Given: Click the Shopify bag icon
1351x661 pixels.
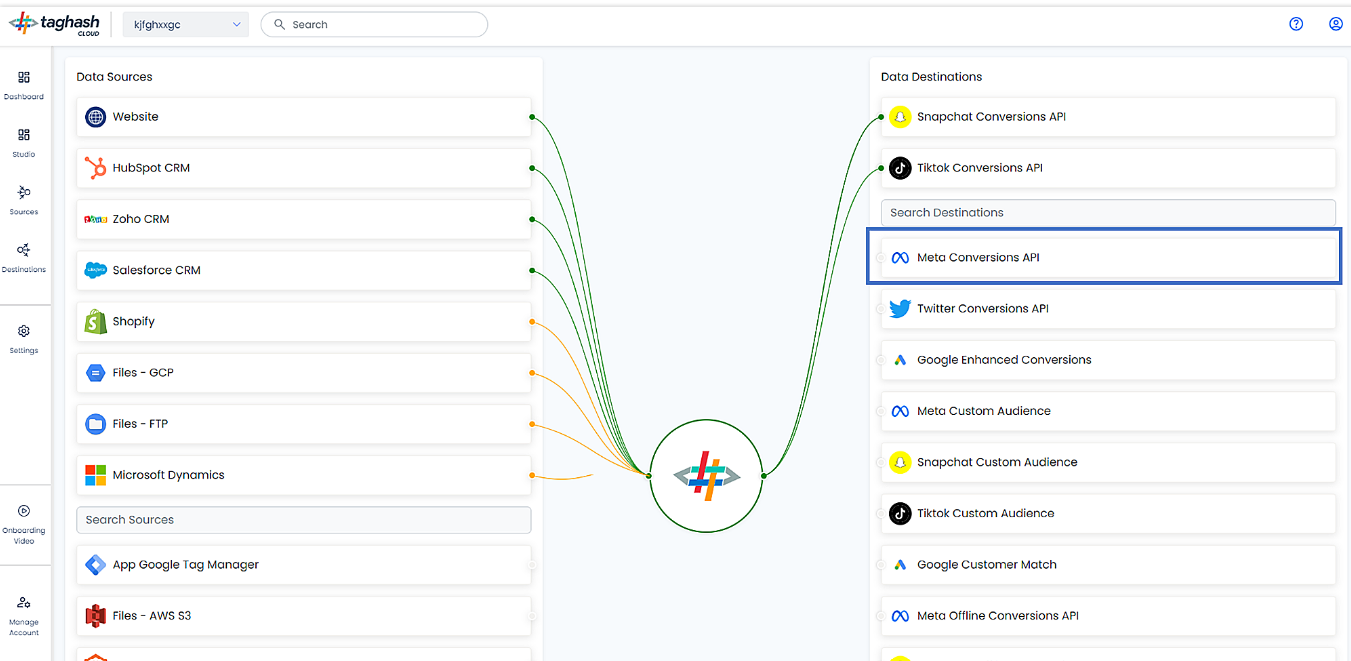Looking at the screenshot, I should [x=95, y=321].
